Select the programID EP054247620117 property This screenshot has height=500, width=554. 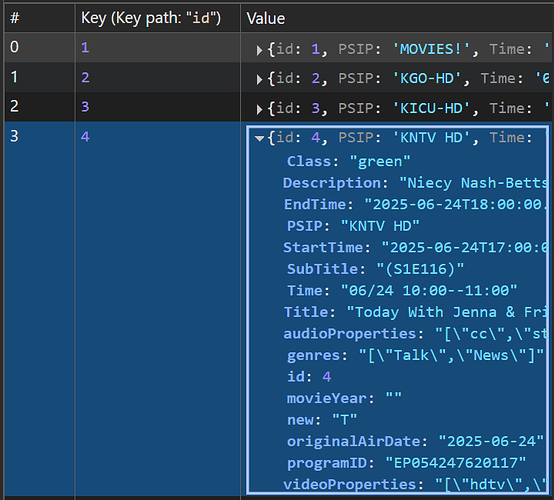coord(406,463)
